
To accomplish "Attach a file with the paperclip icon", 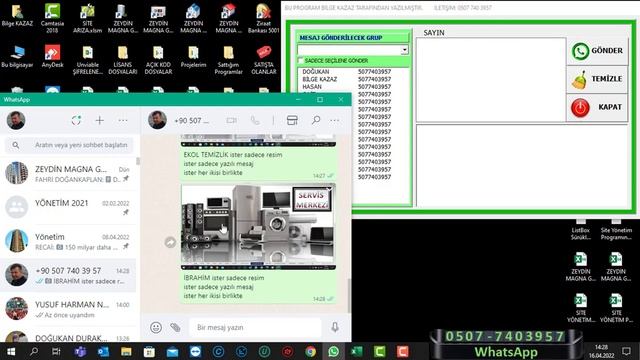I will [x=176, y=327].
